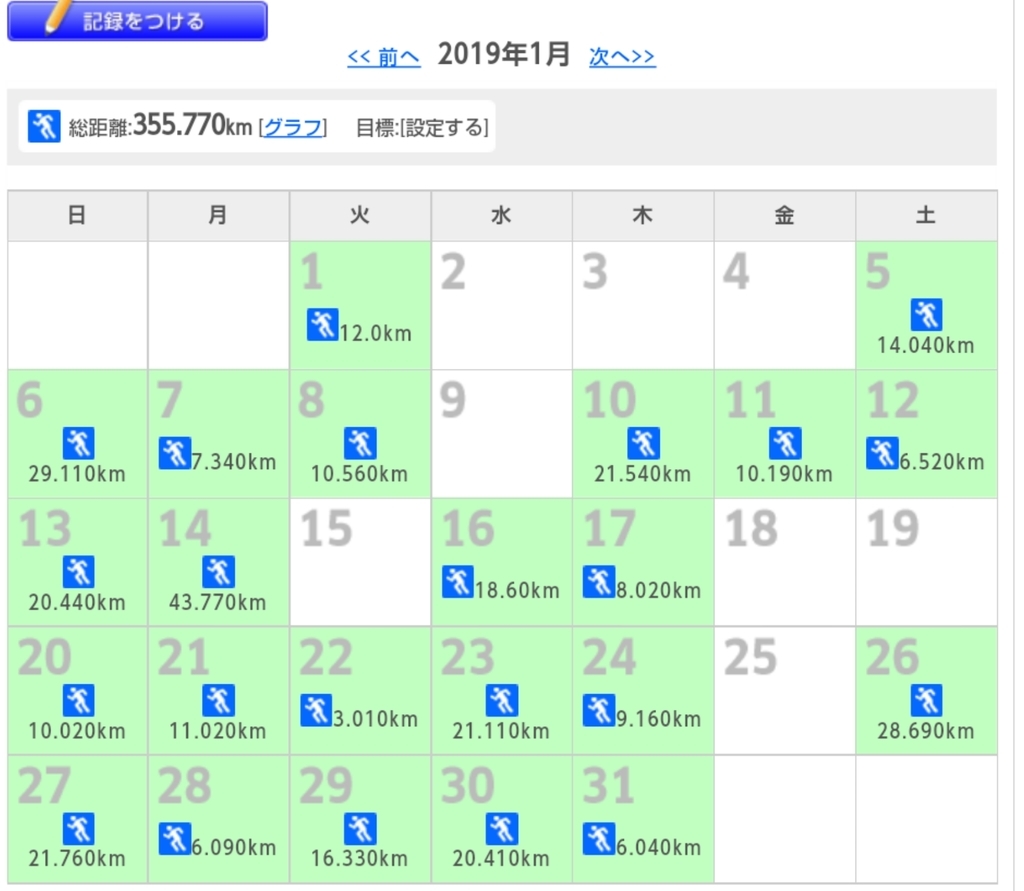The width and height of the screenshot is (1024, 891).
Task: Select the 3.010km distance text
Action: point(376,719)
